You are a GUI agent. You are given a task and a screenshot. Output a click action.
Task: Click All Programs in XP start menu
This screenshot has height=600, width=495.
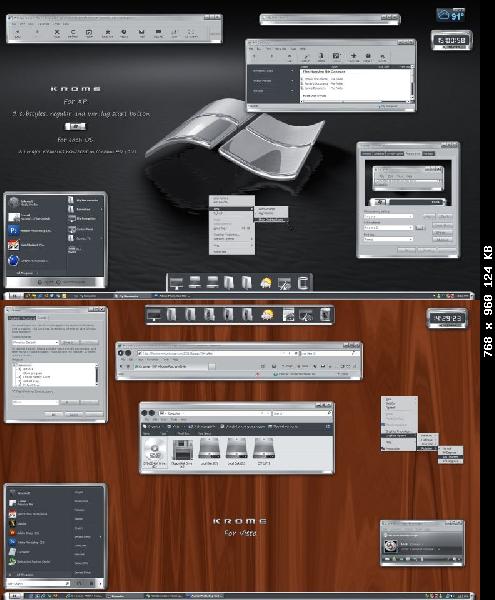point(25,273)
